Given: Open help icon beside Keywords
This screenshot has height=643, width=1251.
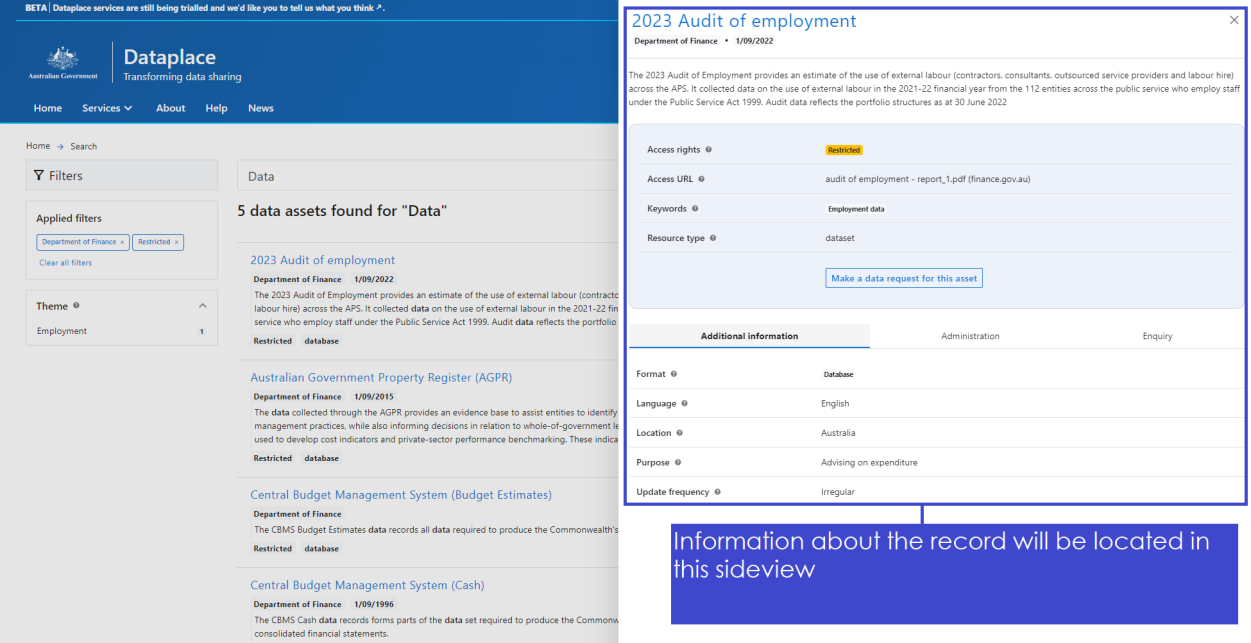Looking at the screenshot, I should point(695,209).
